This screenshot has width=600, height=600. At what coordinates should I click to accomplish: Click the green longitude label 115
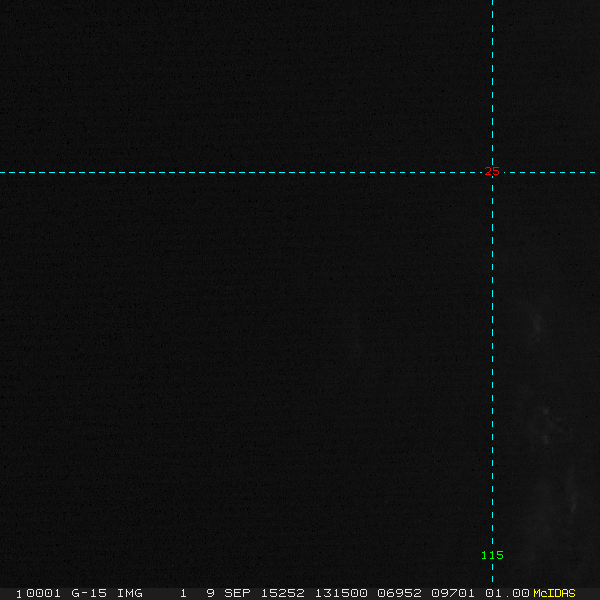tap(492, 555)
